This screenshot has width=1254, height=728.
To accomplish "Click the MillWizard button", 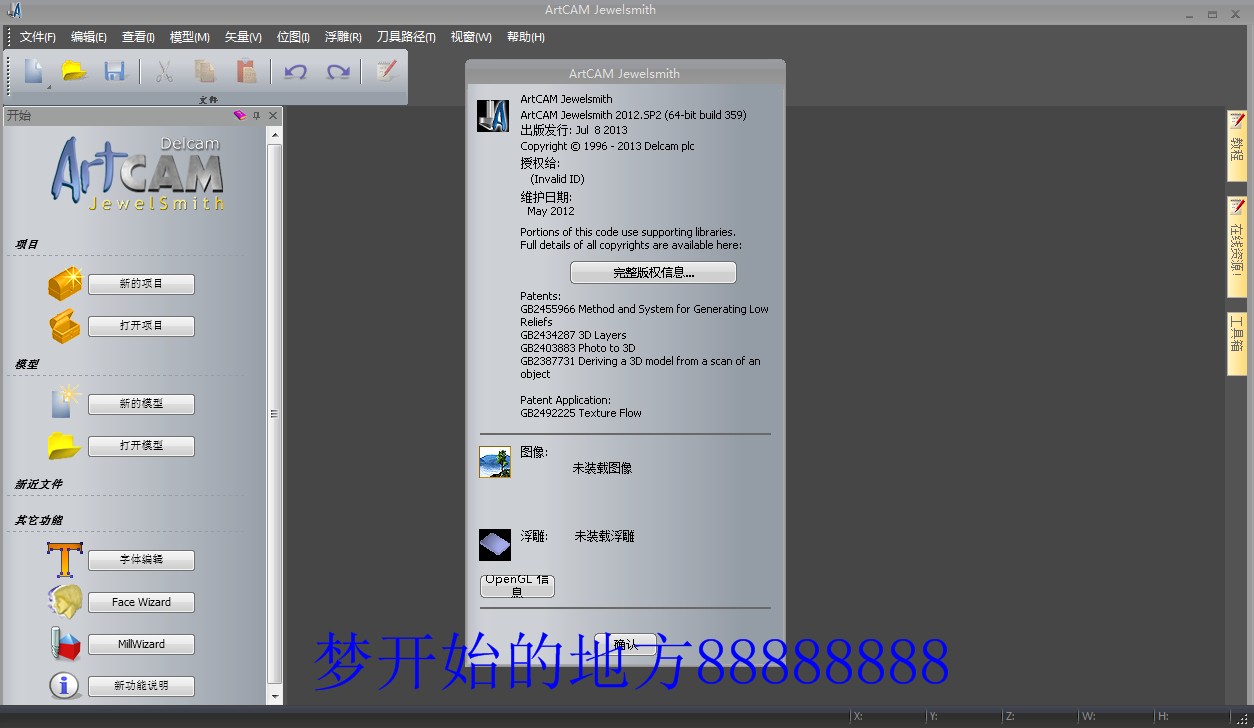I will pos(141,644).
